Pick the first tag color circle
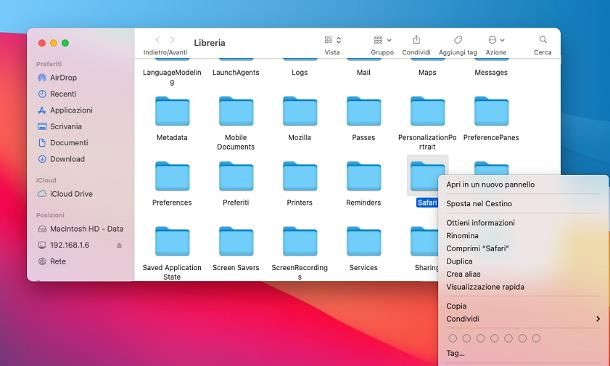This screenshot has width=610, height=366. tap(452, 338)
